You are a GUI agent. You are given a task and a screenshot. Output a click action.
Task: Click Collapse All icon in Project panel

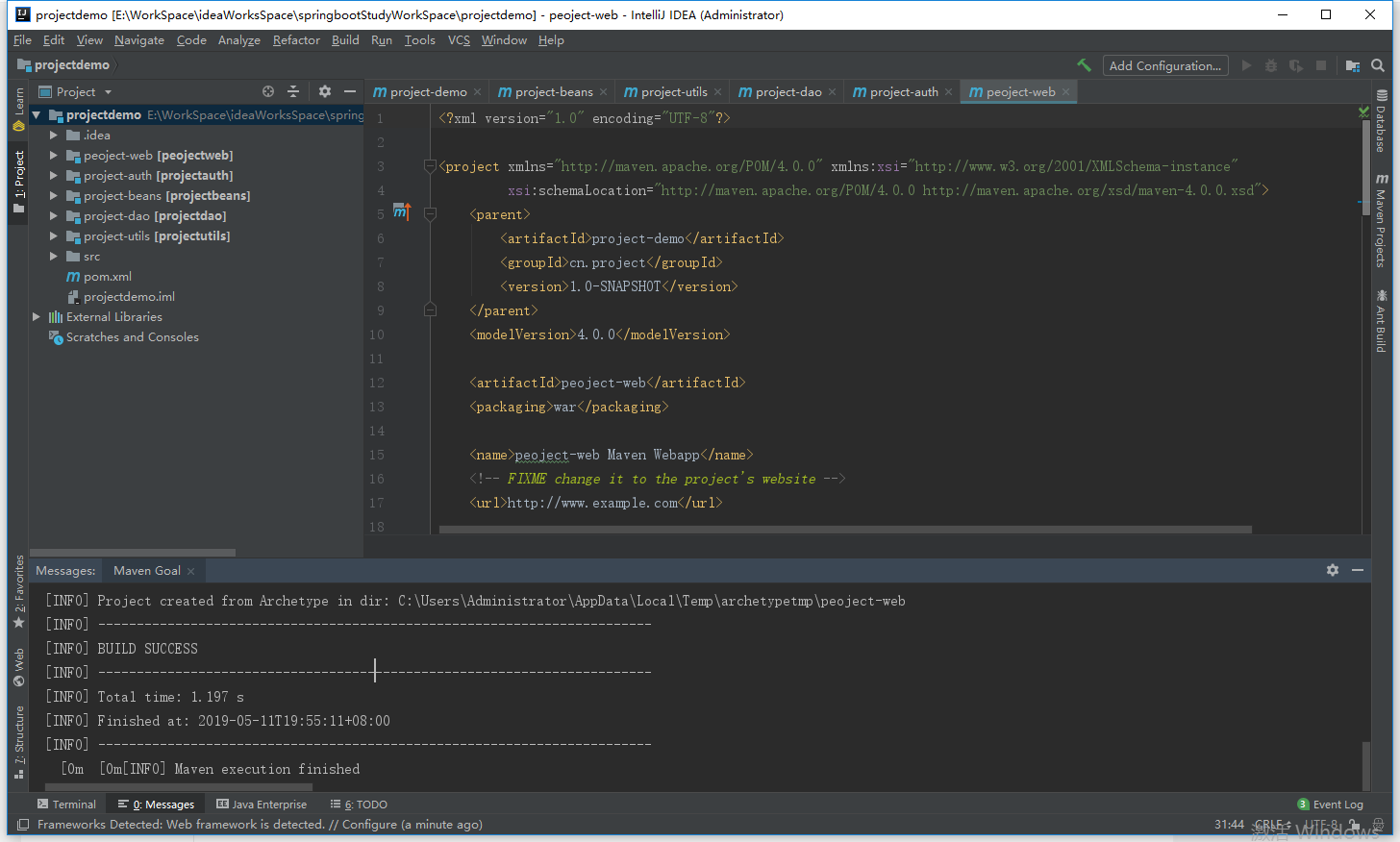click(293, 91)
